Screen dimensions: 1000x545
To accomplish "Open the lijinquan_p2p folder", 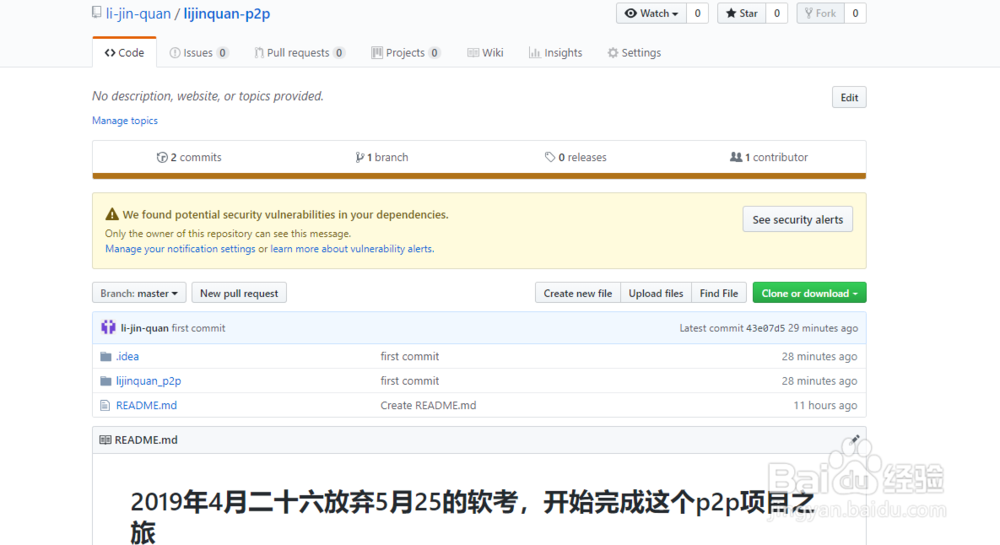I will pyautogui.click(x=149, y=381).
